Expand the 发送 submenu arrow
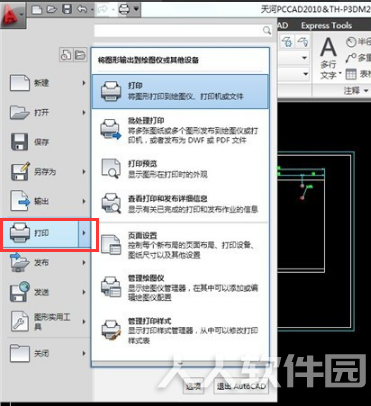371x406 pixels. click(x=84, y=292)
